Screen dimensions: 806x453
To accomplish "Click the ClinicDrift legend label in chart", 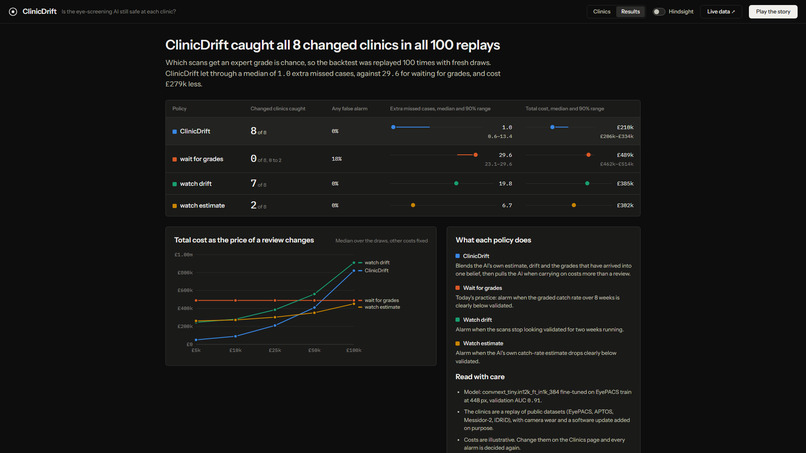I will [376, 270].
